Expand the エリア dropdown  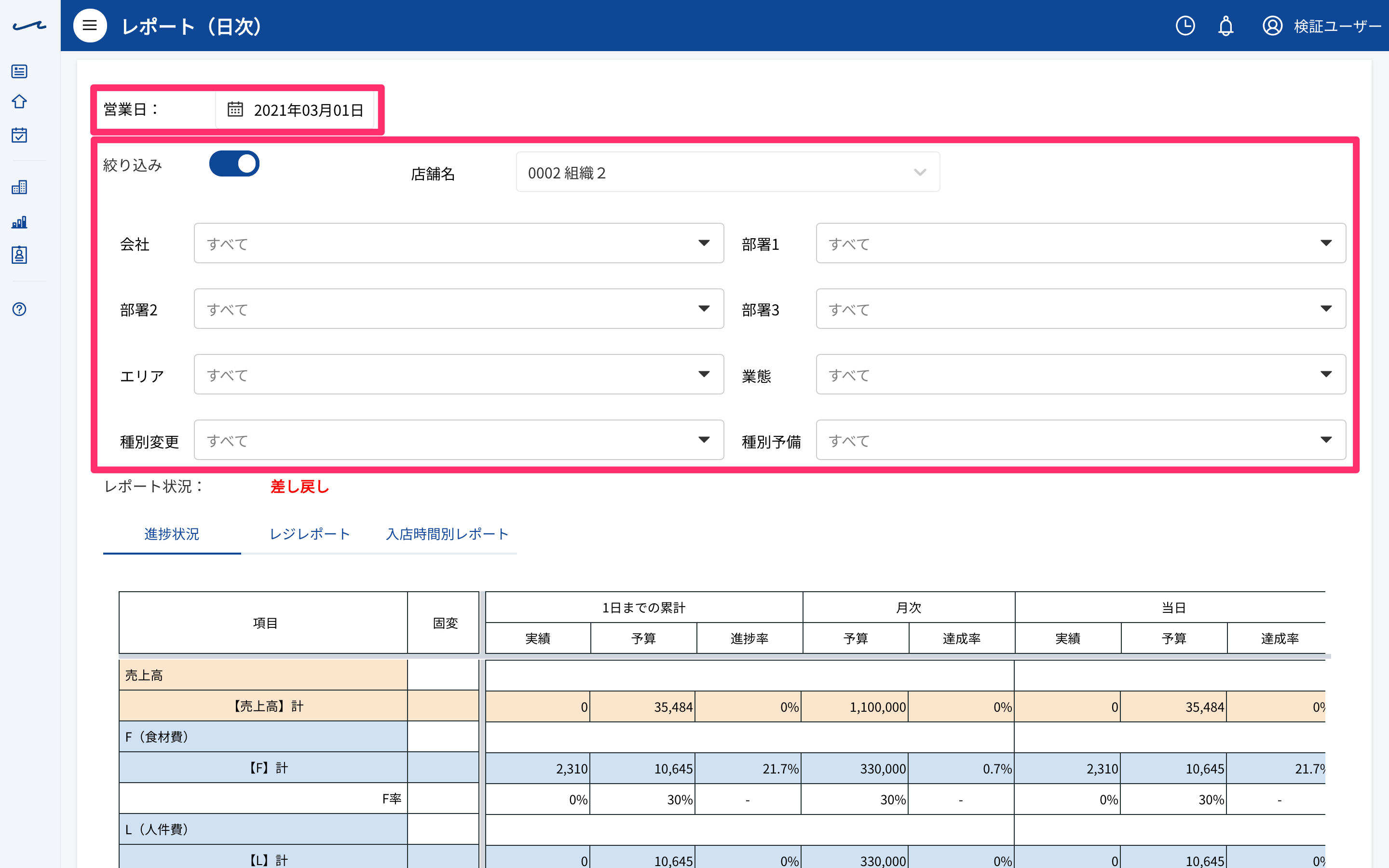click(459, 374)
